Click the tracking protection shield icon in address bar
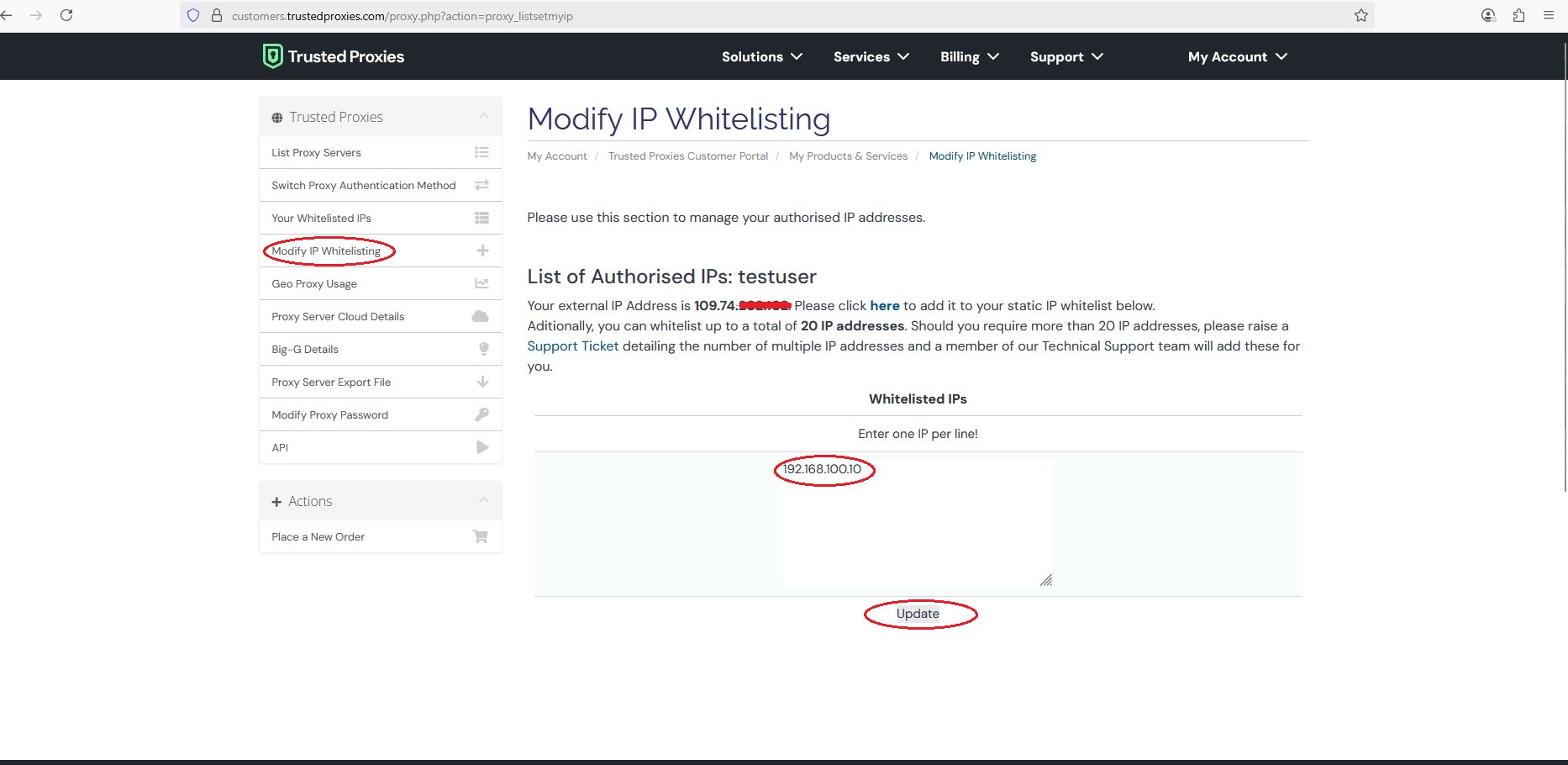This screenshot has width=1568, height=765. click(x=193, y=15)
